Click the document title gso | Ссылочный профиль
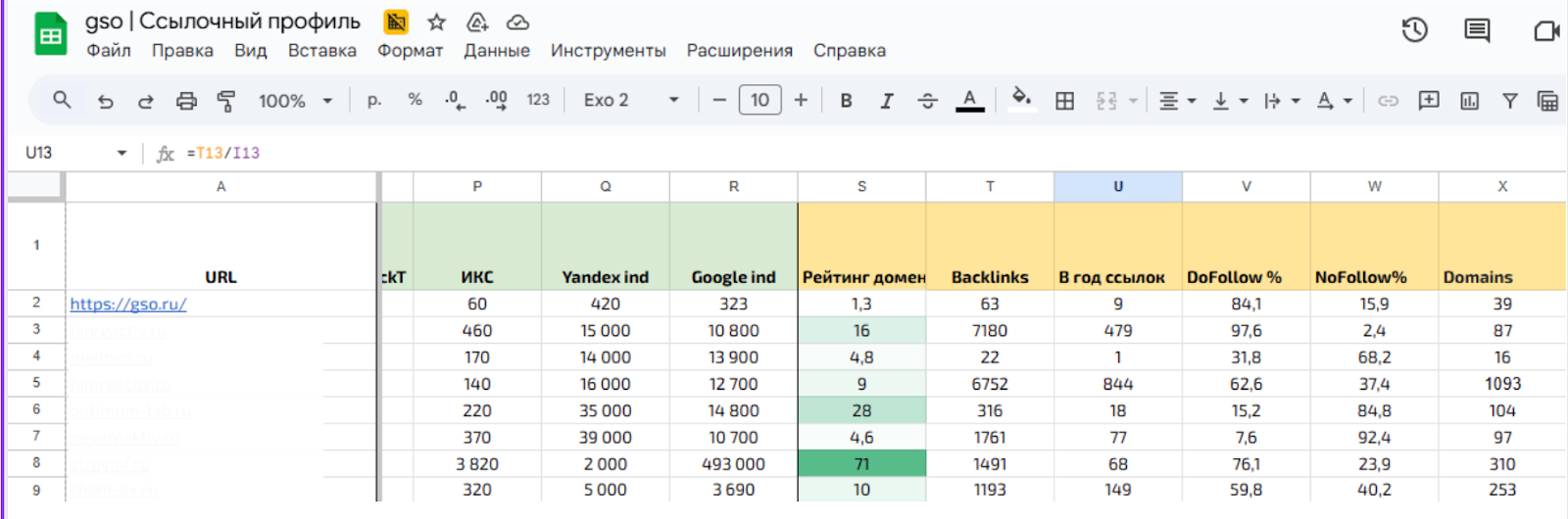This screenshot has width=1568, height=519. click(x=222, y=22)
